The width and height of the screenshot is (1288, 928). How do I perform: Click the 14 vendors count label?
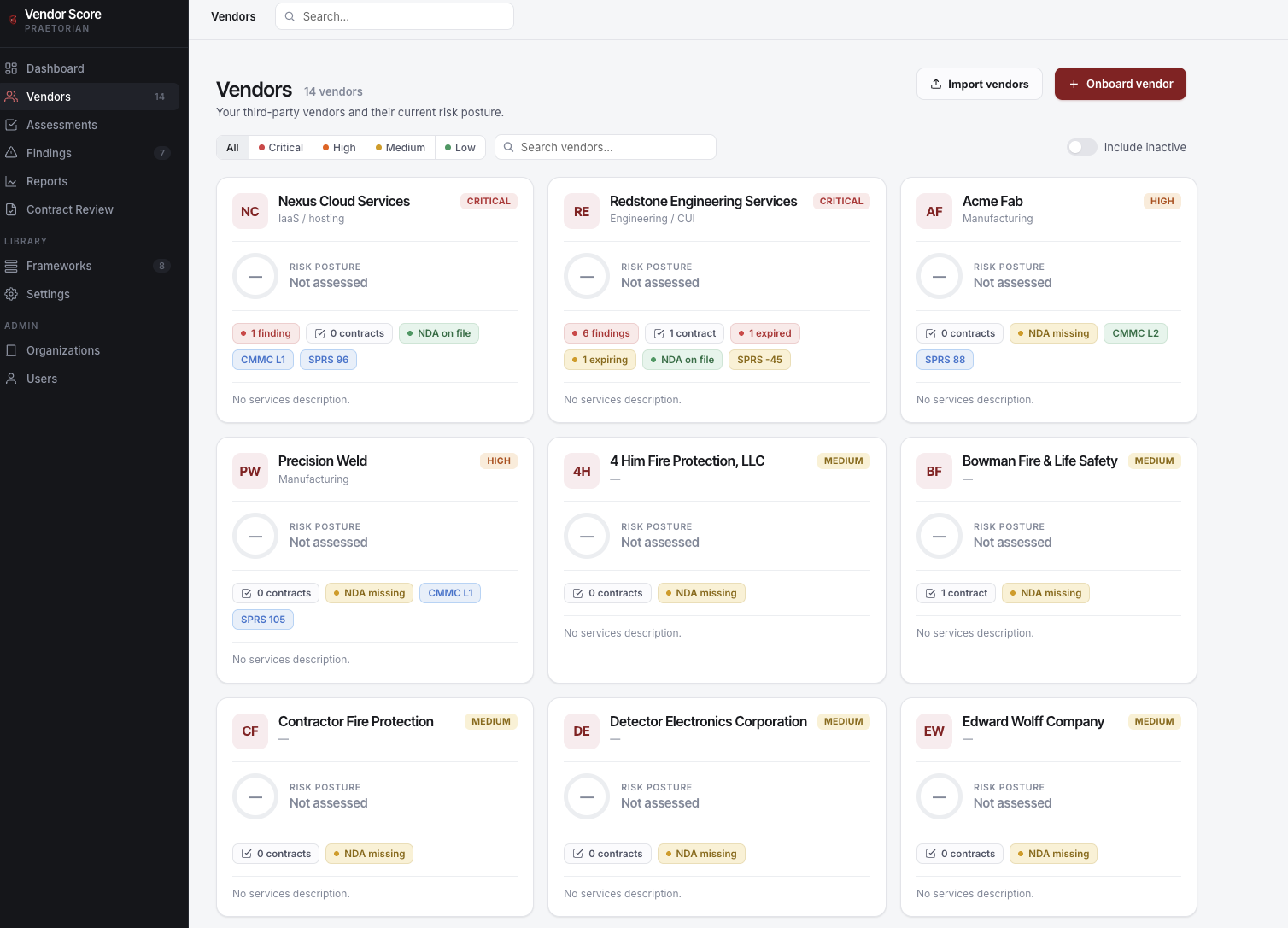(333, 91)
